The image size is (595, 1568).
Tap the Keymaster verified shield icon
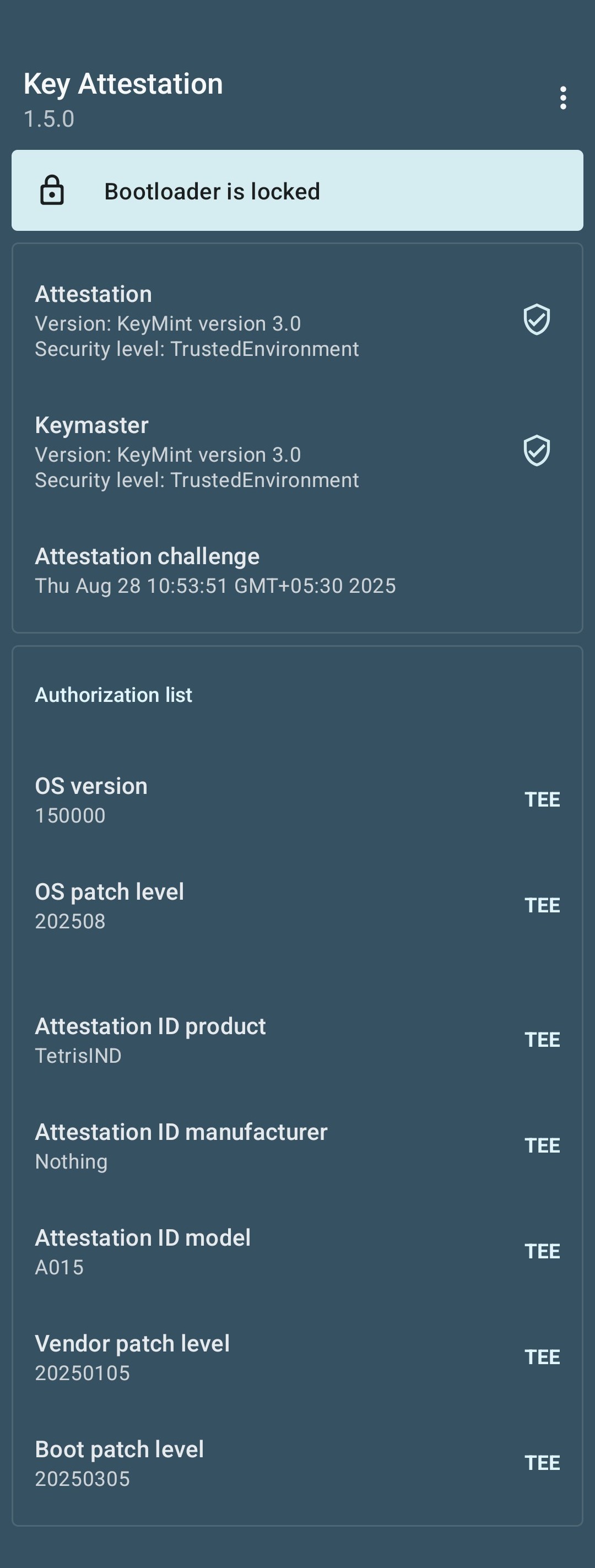(x=536, y=451)
